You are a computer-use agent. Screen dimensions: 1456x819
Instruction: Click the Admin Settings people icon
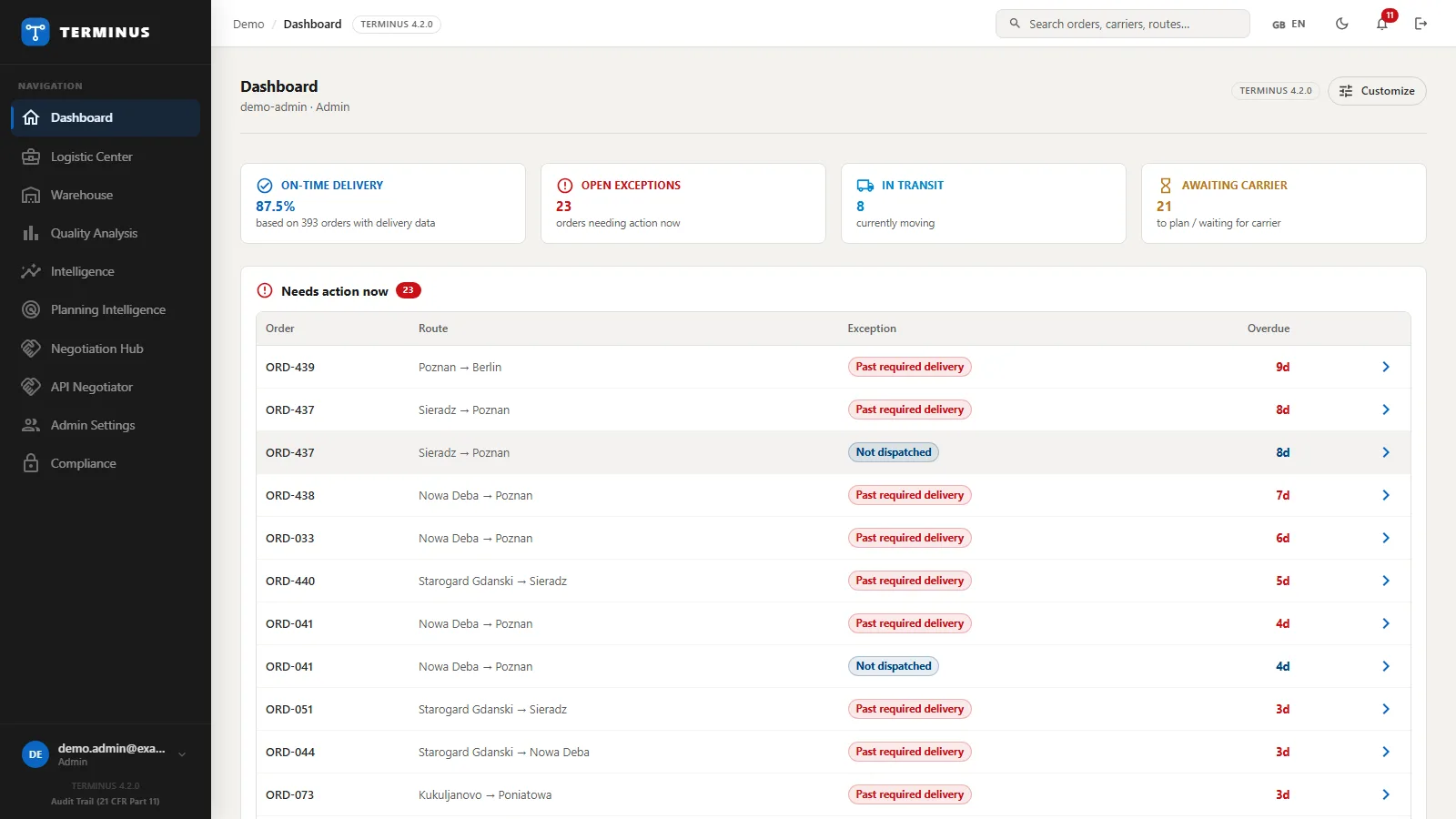[x=31, y=425]
